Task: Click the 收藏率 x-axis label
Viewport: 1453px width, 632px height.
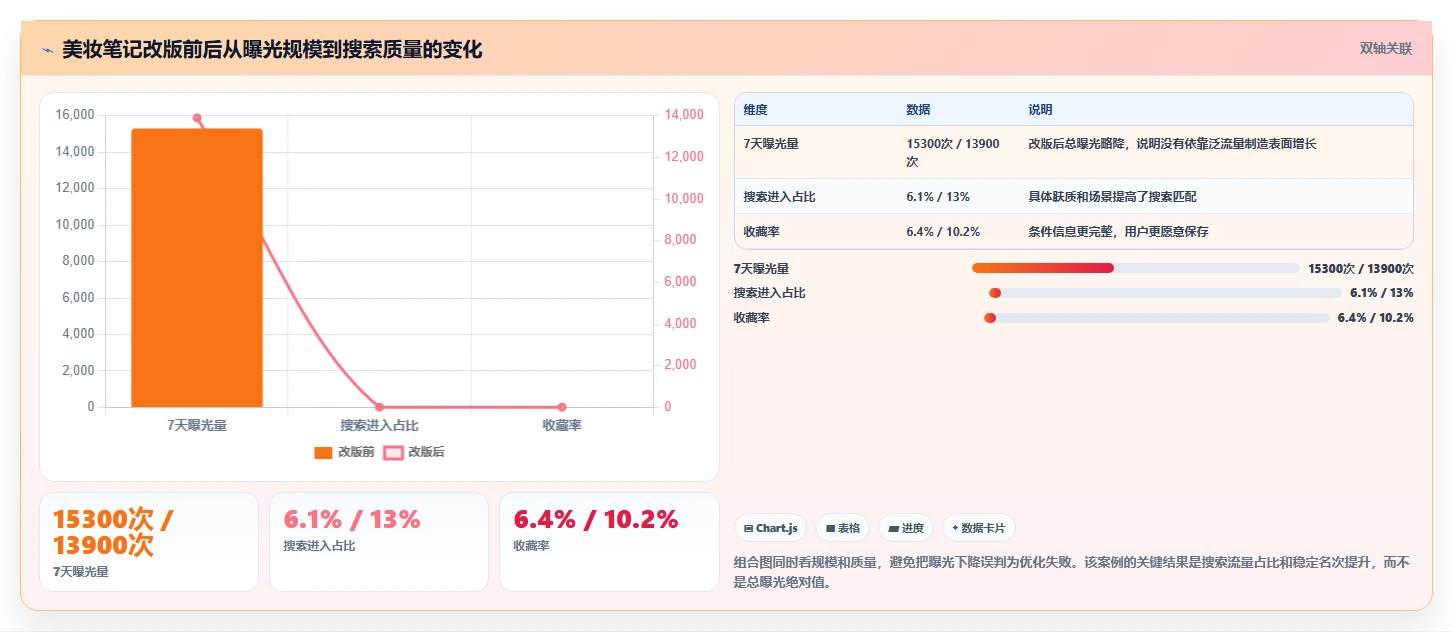Action: click(562, 425)
